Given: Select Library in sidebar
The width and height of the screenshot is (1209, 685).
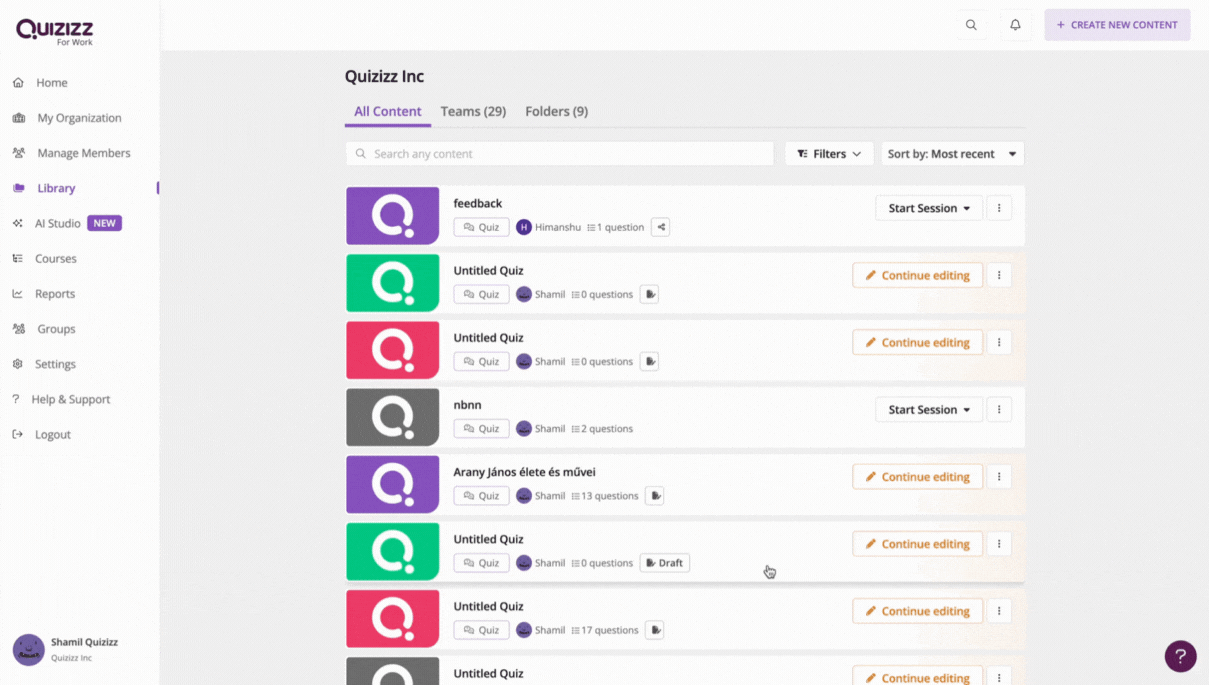Looking at the screenshot, I should click(x=56, y=188).
